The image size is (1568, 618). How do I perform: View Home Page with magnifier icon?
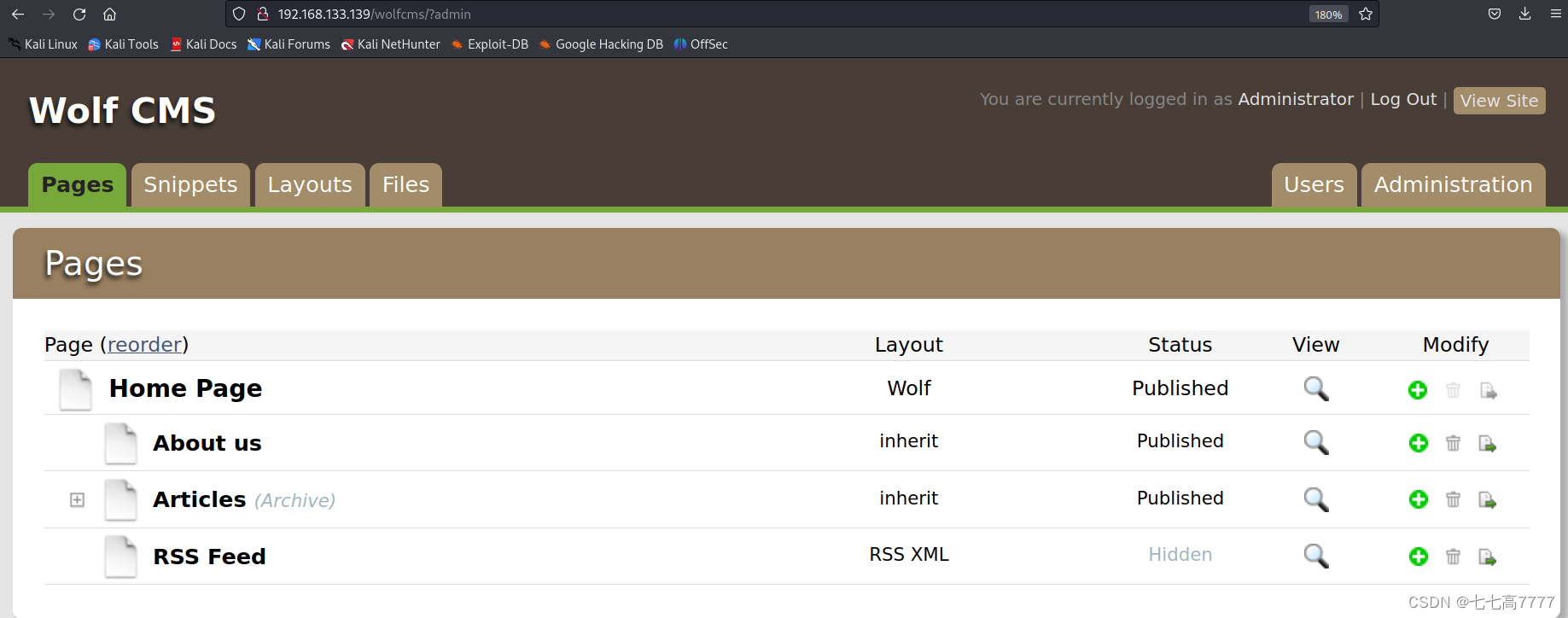point(1316,389)
